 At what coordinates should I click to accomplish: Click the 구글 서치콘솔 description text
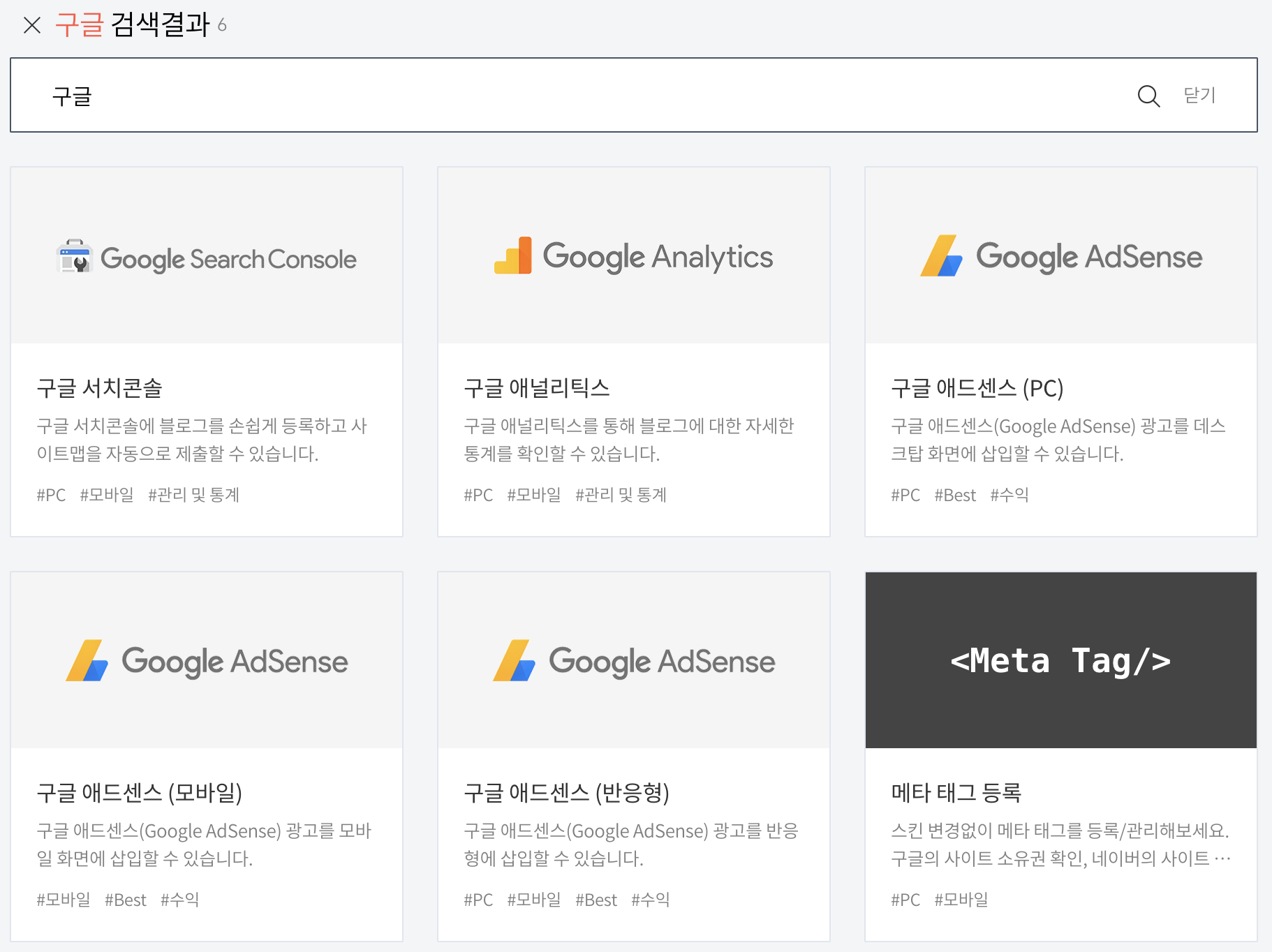coord(202,440)
